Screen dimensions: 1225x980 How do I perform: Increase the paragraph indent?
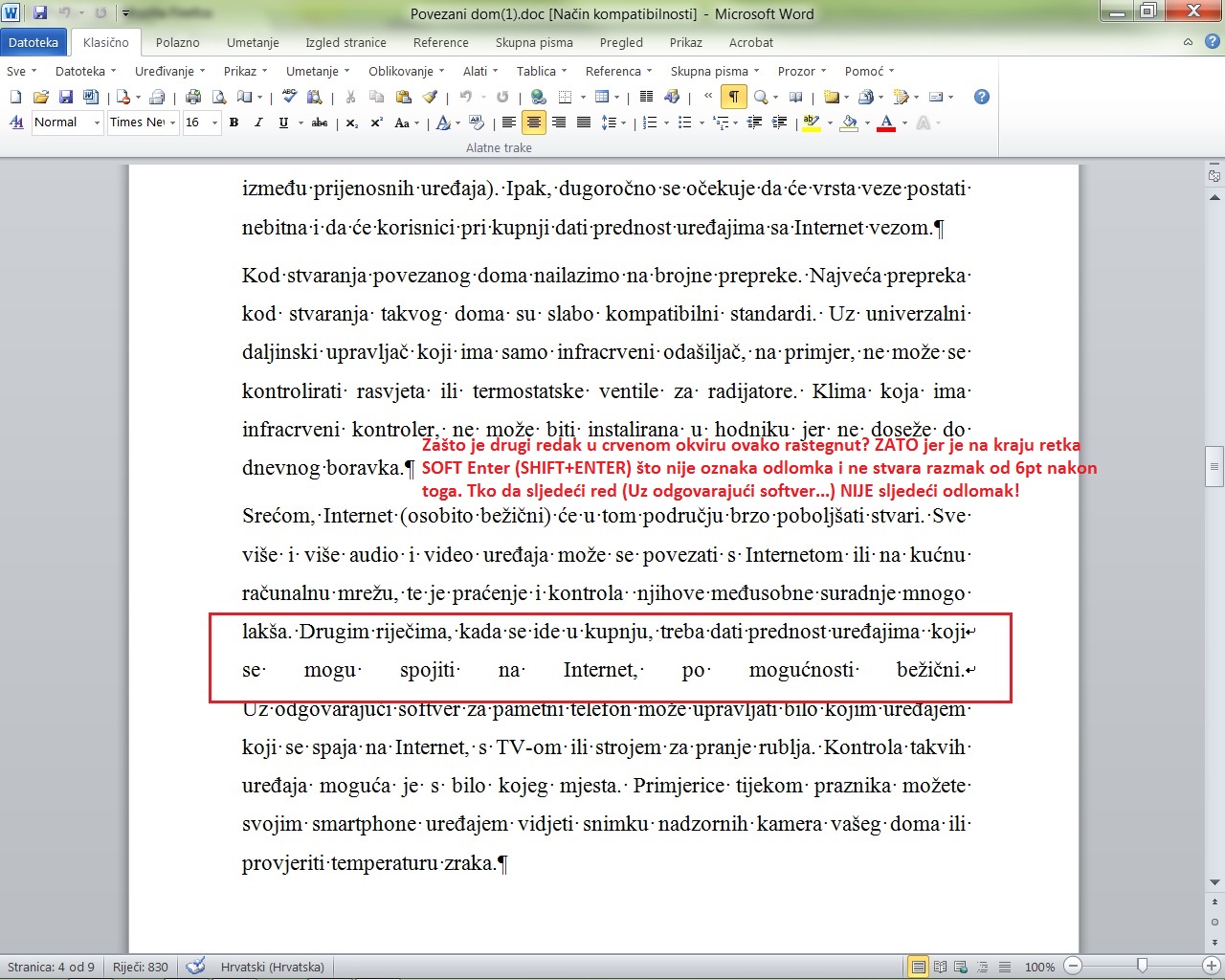coord(779,122)
